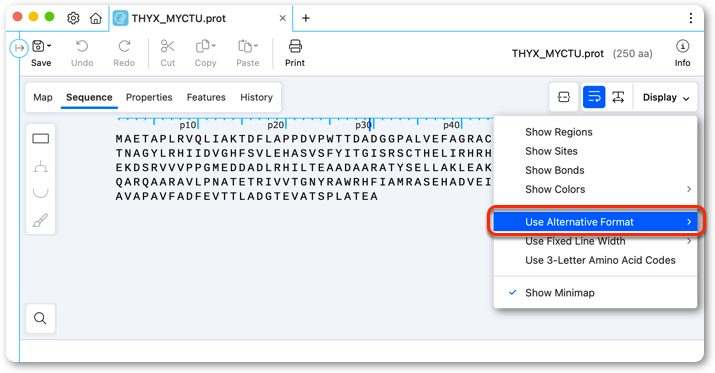Switch to the Properties tab
715x373 pixels.
[149, 97]
